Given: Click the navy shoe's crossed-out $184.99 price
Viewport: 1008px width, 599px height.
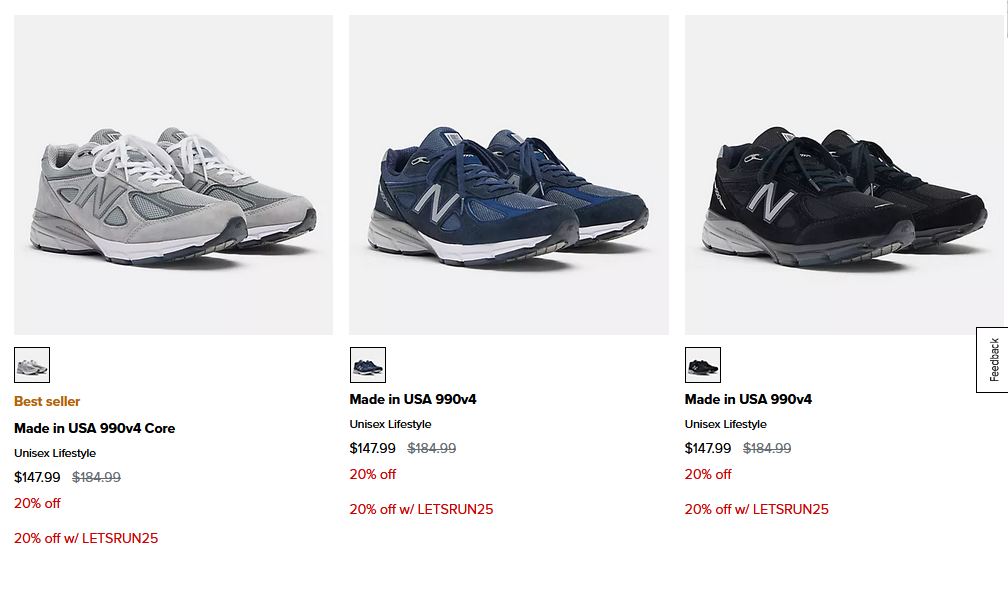Looking at the screenshot, I should (x=432, y=448).
